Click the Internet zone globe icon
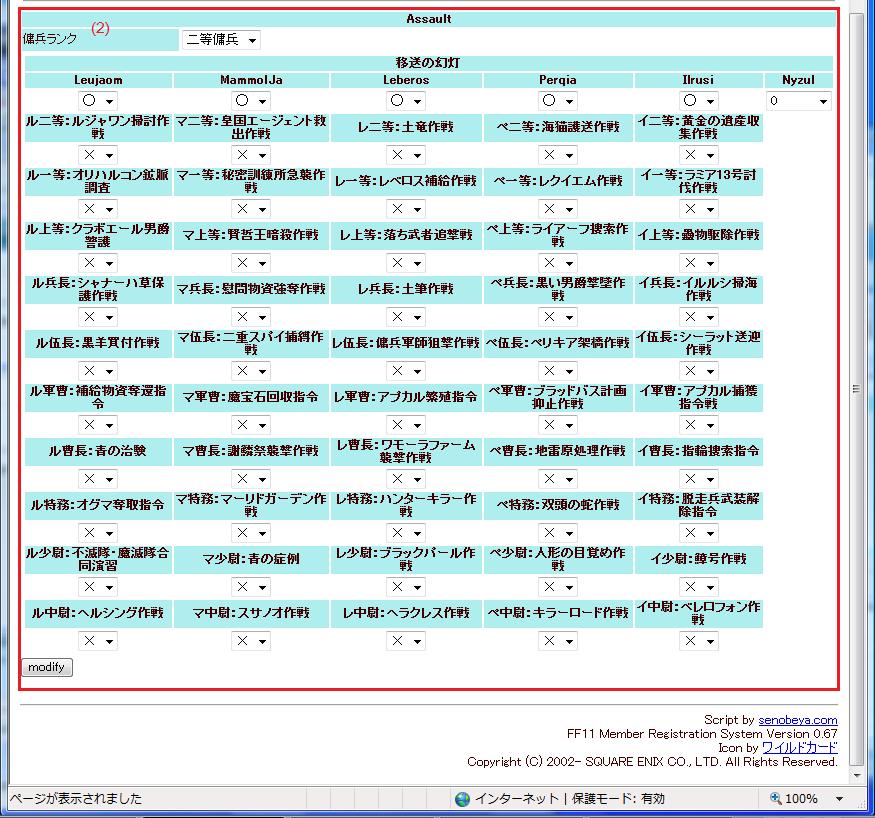 pos(462,799)
